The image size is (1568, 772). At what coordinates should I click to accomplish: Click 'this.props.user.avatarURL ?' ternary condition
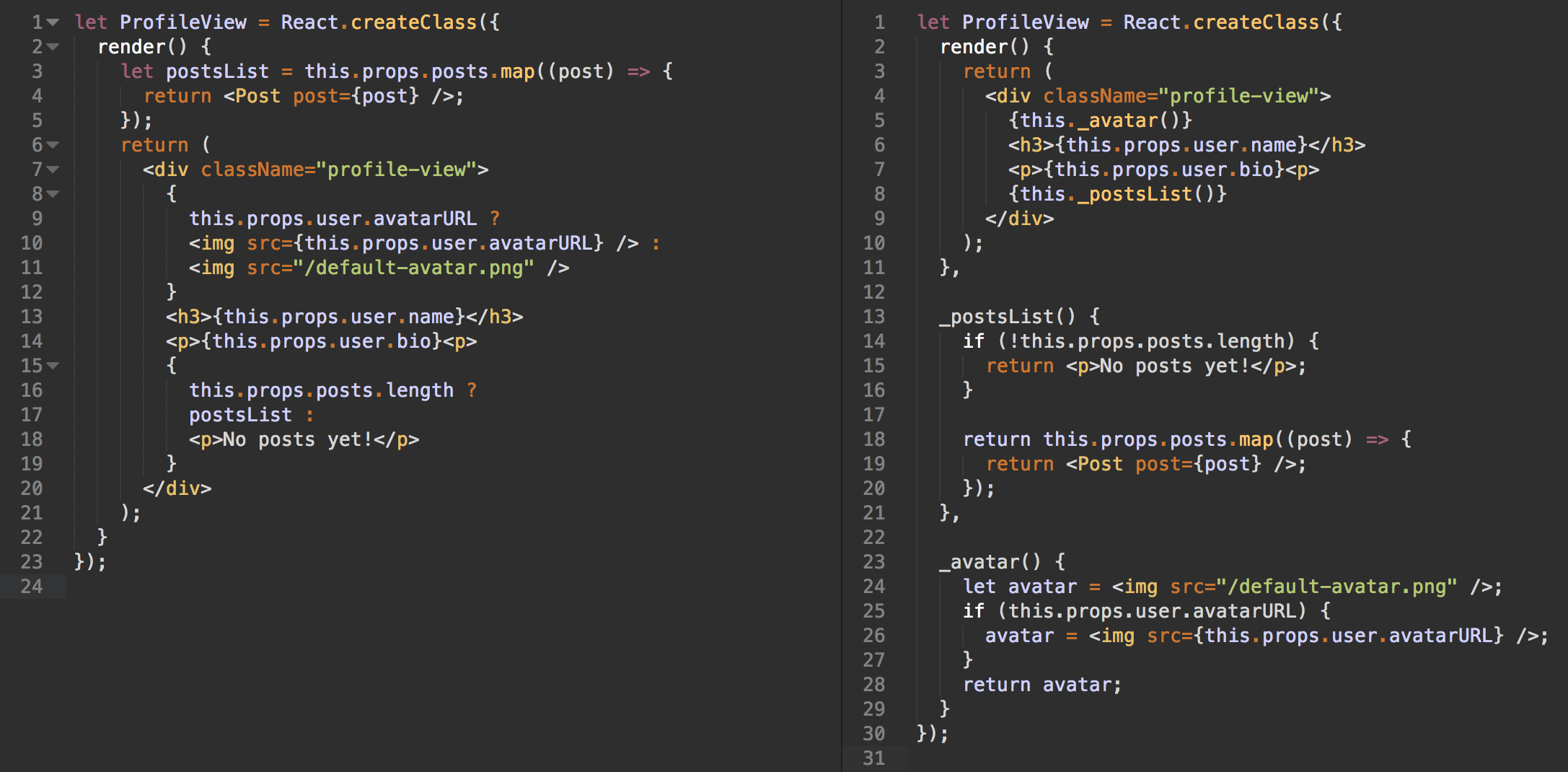(344, 219)
